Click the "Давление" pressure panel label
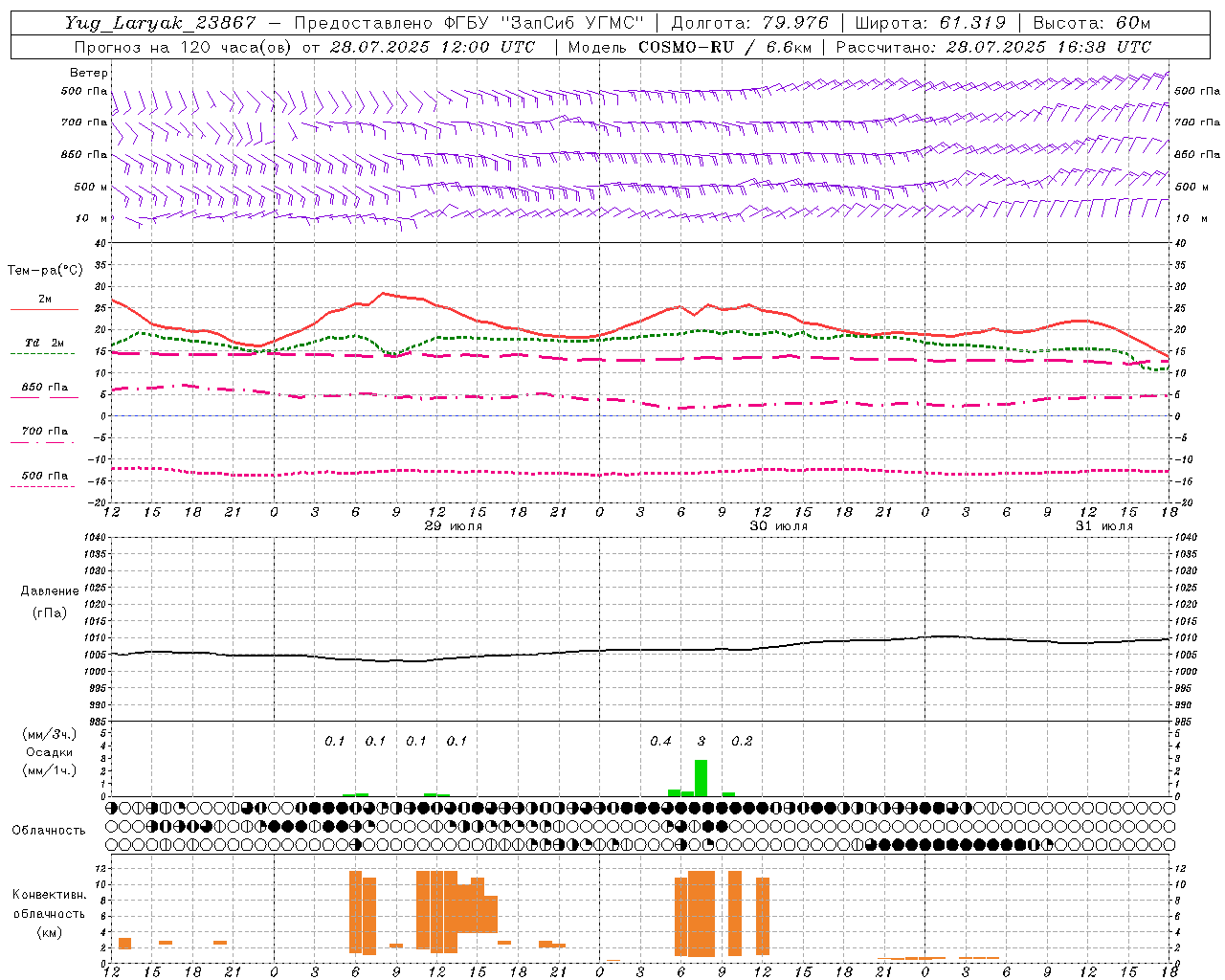This screenshot has width=1225, height=980. pos(50,591)
